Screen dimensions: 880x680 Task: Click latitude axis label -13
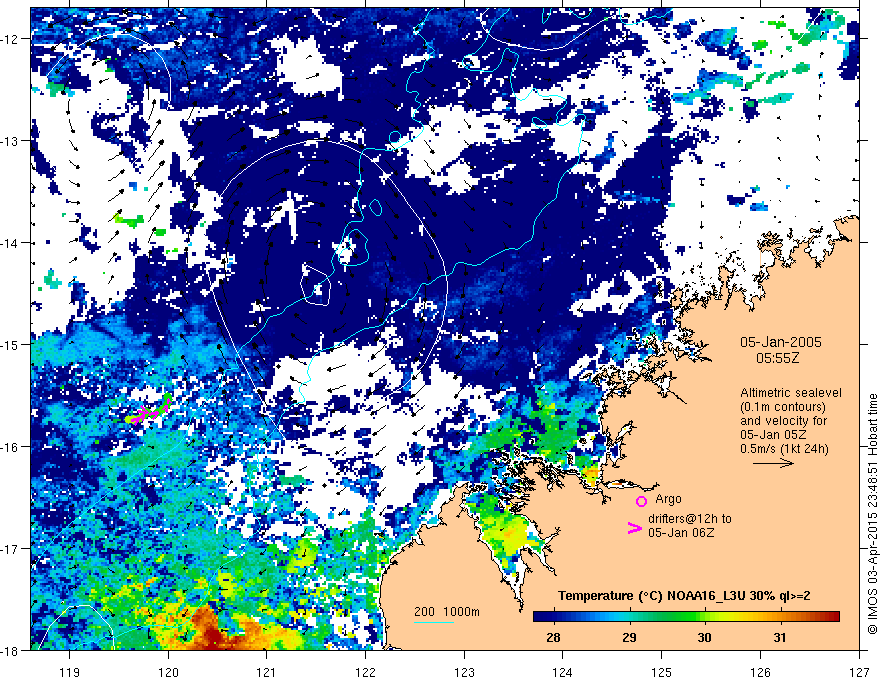[11, 141]
